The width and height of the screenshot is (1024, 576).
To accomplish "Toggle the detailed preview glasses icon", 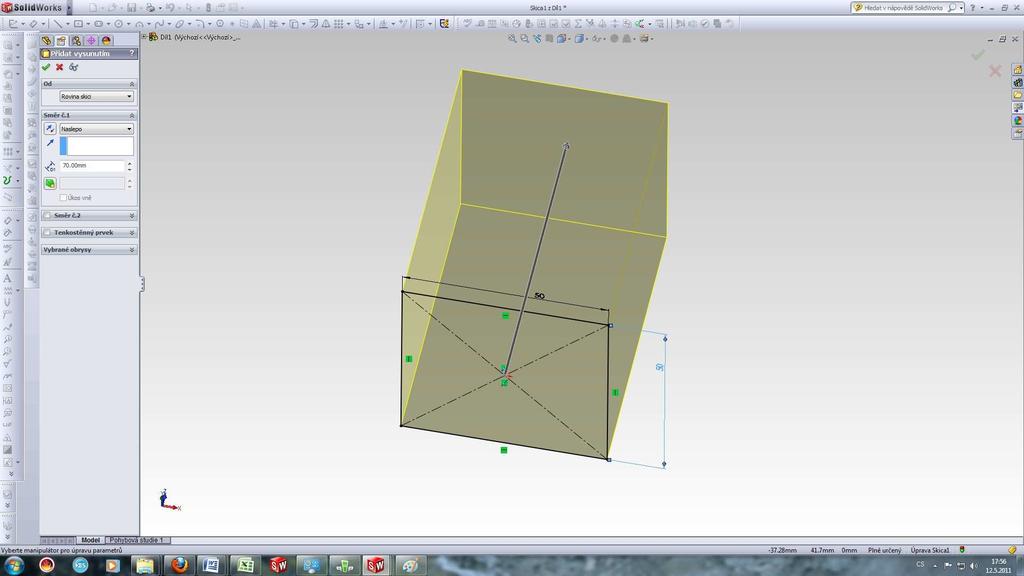I will click(x=74, y=67).
